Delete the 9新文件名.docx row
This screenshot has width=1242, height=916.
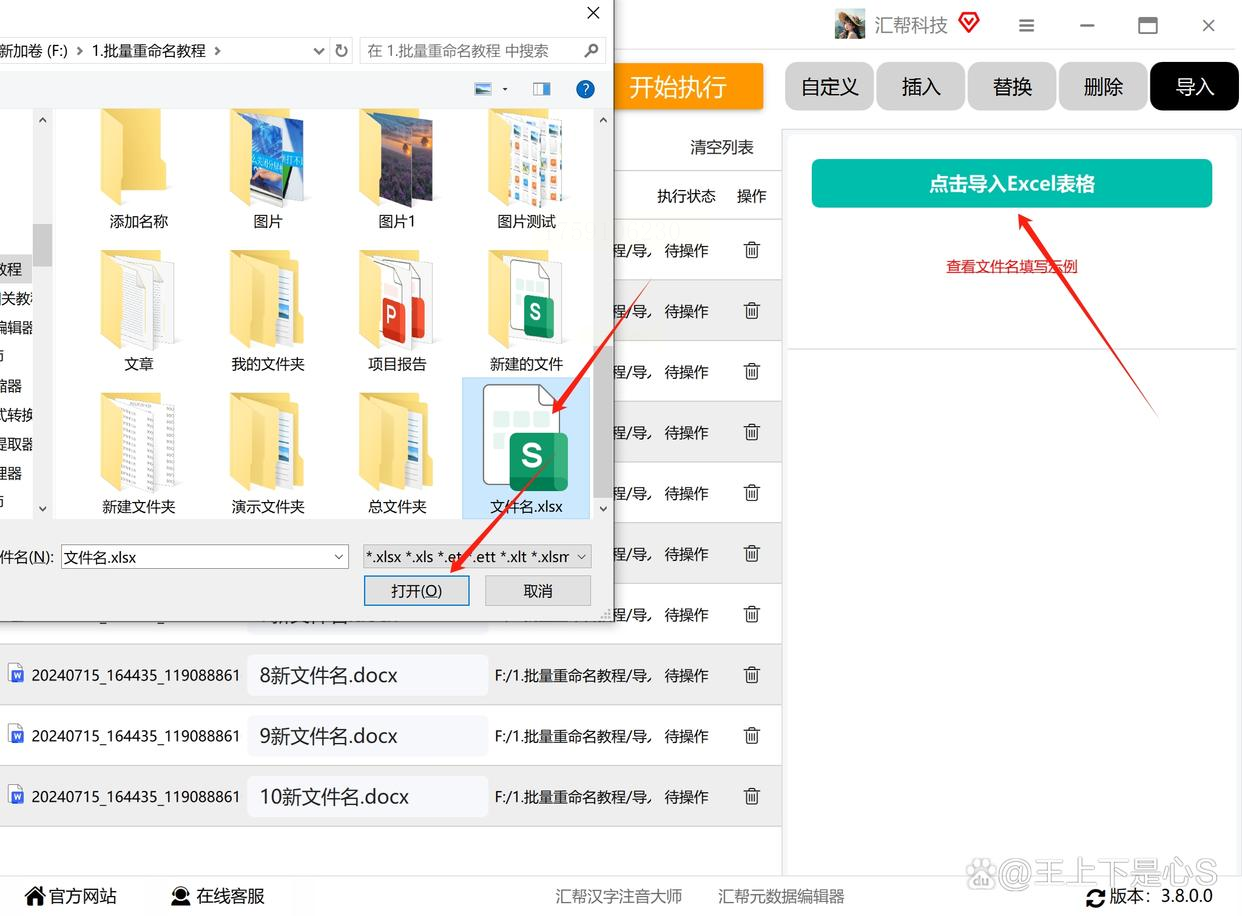tap(752, 736)
